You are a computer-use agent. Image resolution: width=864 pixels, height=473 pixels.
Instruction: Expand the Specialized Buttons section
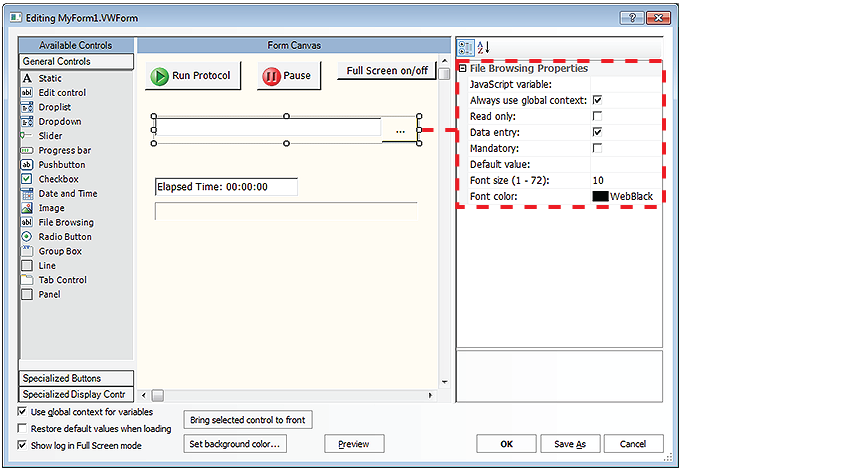coord(75,379)
